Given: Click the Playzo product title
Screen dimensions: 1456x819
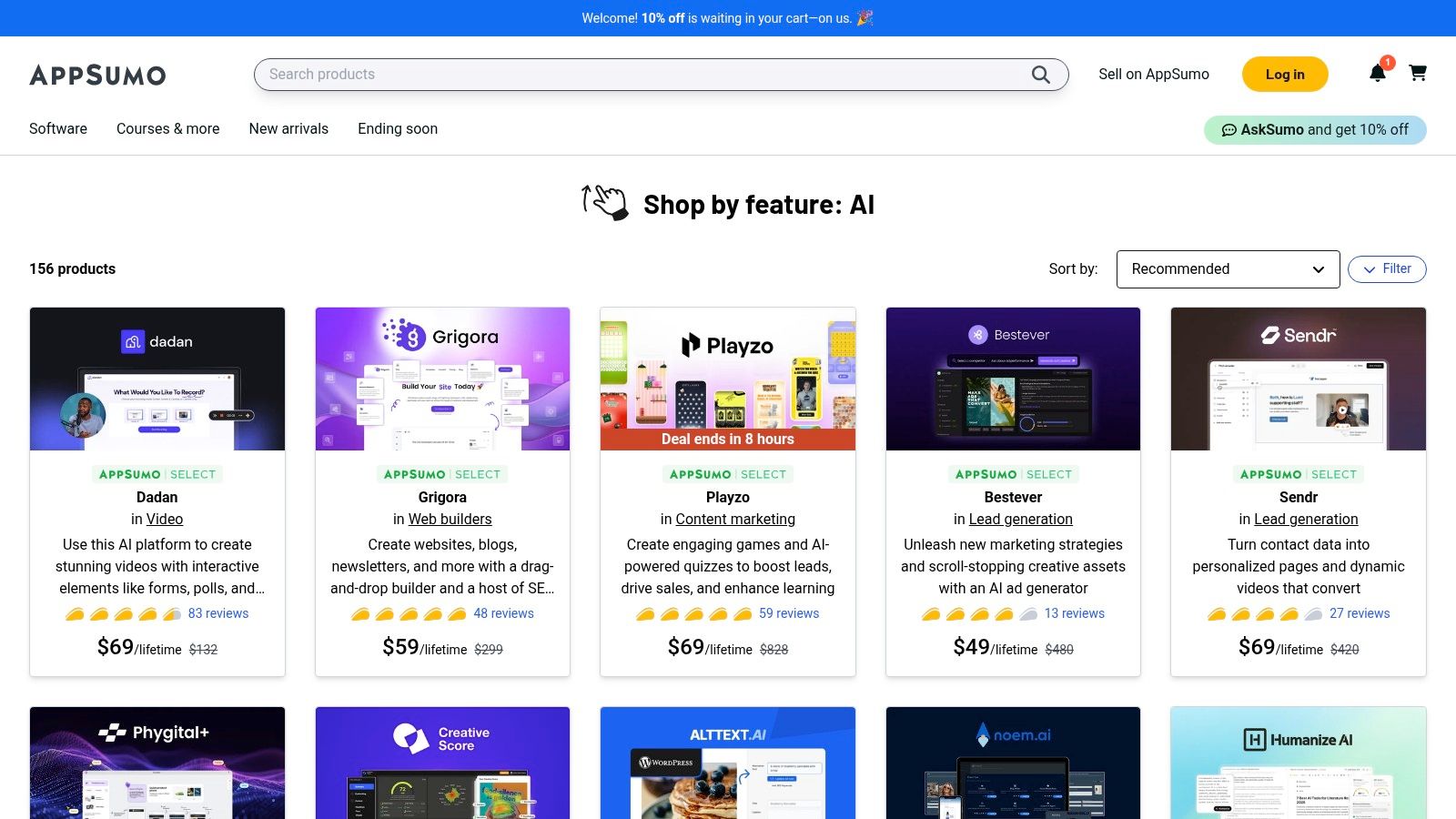Looking at the screenshot, I should point(728,498).
